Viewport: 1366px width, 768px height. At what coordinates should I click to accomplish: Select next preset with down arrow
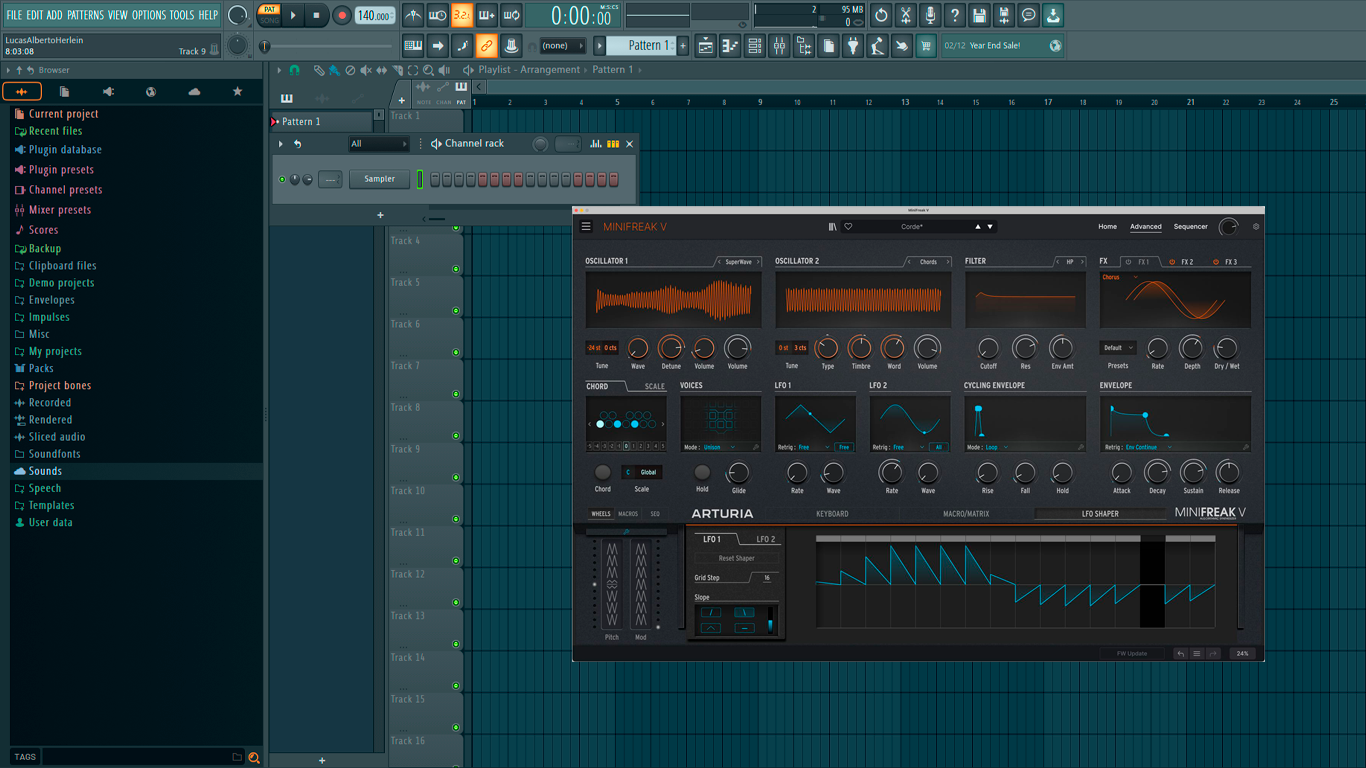[x=990, y=227]
